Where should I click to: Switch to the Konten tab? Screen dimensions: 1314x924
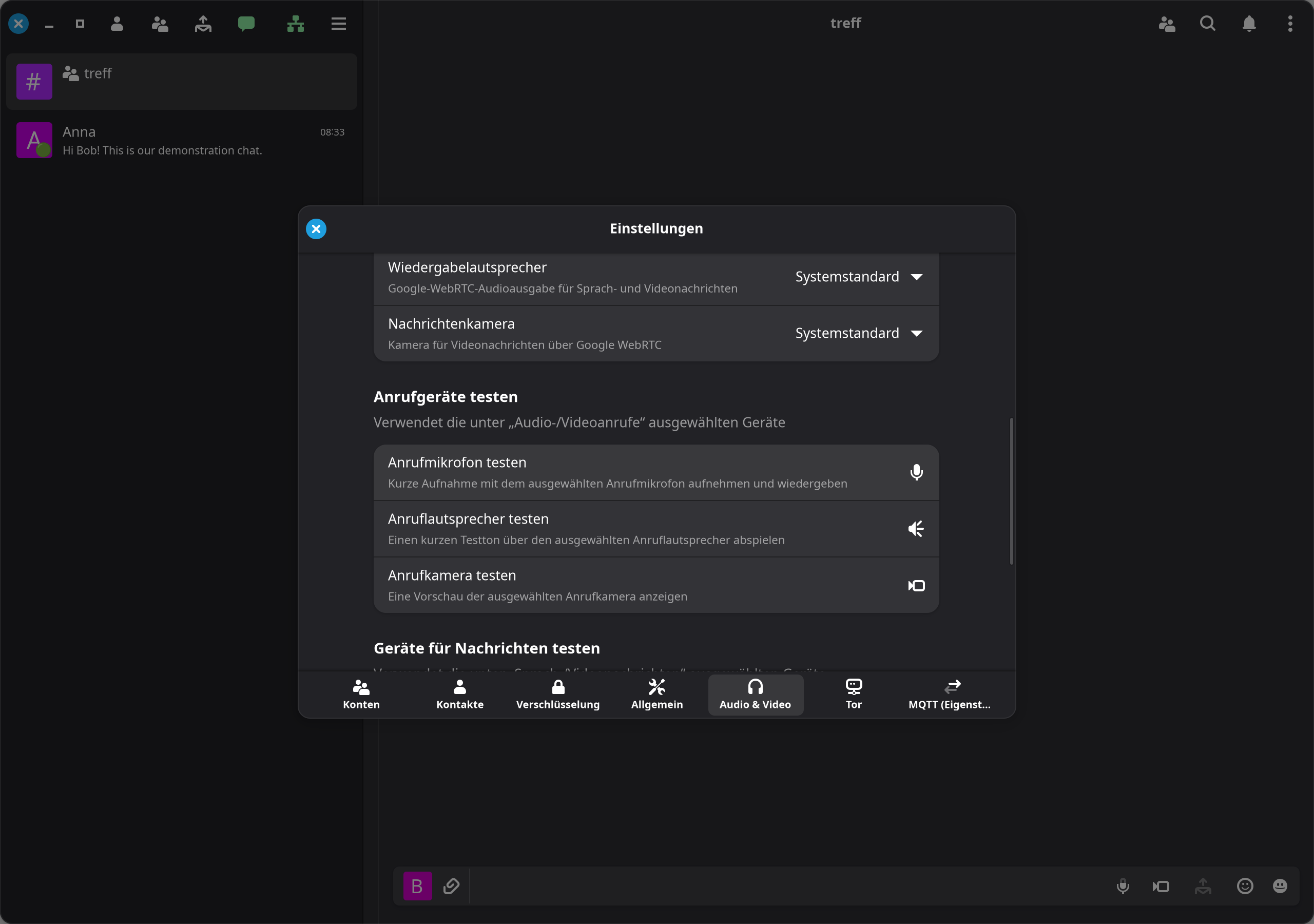(x=361, y=695)
